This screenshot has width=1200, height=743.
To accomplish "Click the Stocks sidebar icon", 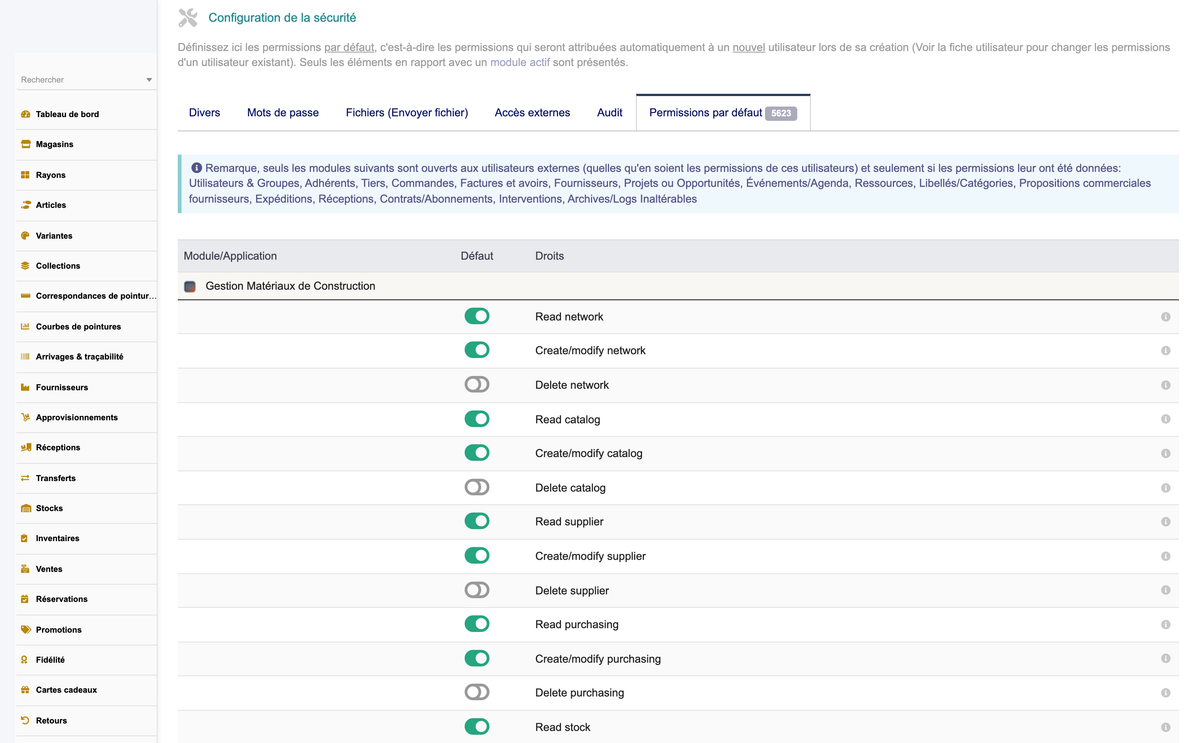I will pyautogui.click(x=25, y=508).
